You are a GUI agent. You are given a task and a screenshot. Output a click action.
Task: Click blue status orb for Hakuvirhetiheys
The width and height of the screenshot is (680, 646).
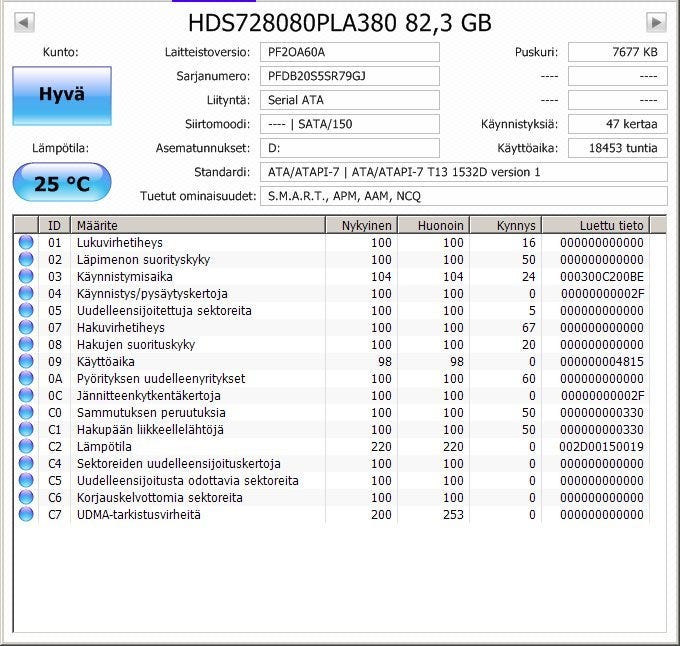click(x=26, y=327)
